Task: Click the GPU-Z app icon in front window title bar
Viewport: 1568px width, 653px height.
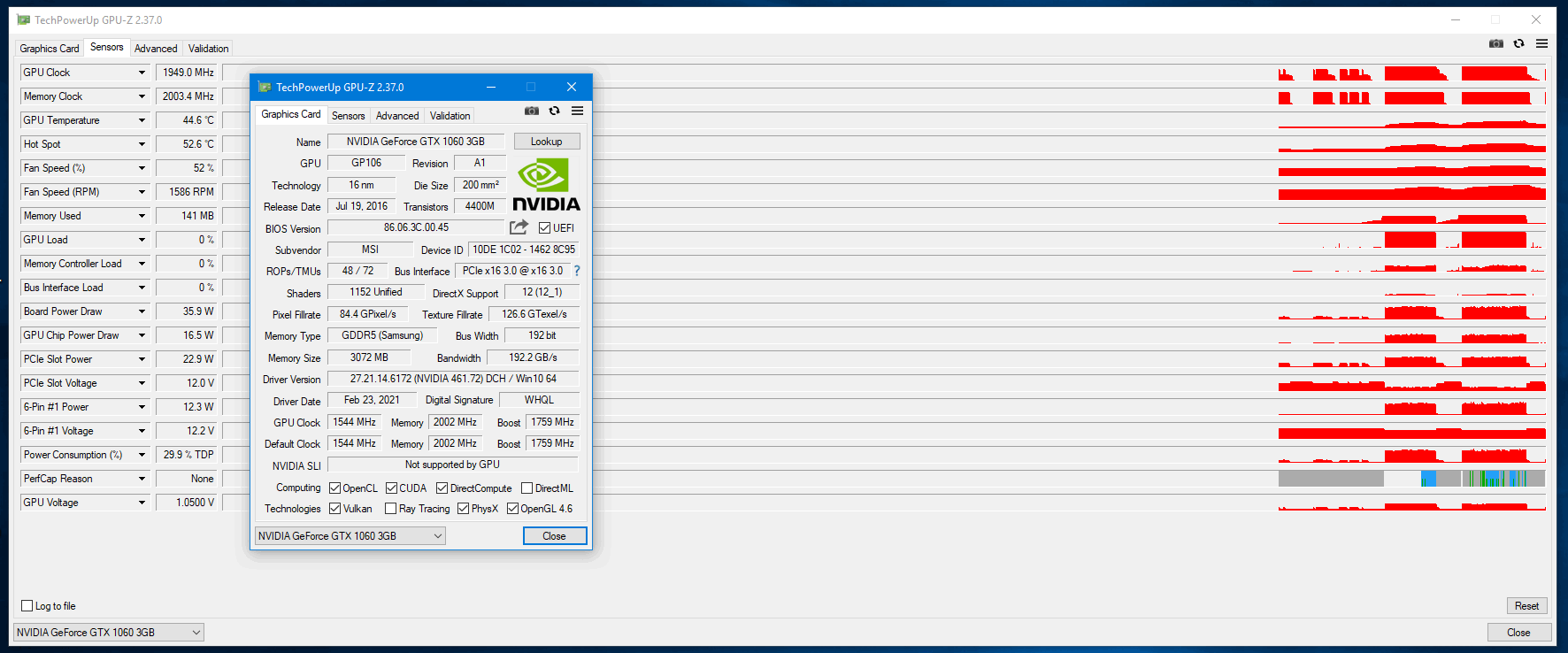Action: coord(265,87)
